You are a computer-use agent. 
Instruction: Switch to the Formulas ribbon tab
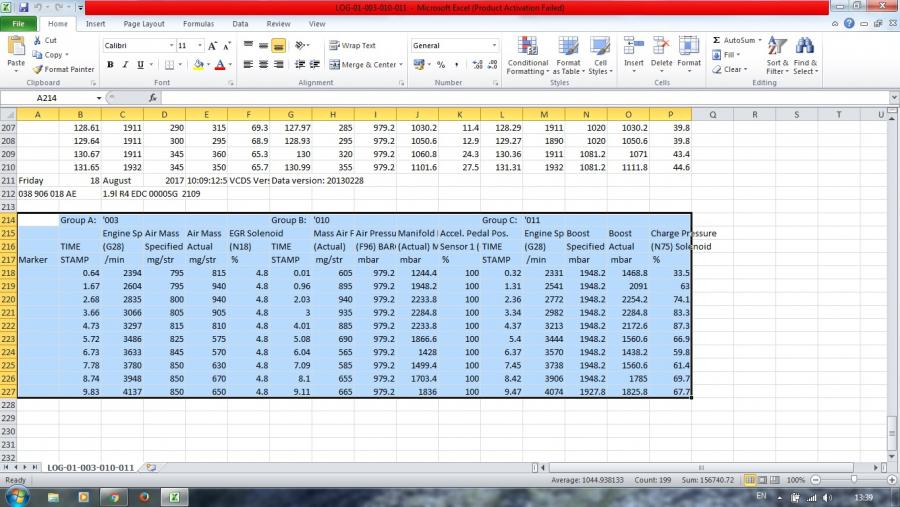pyautogui.click(x=198, y=23)
